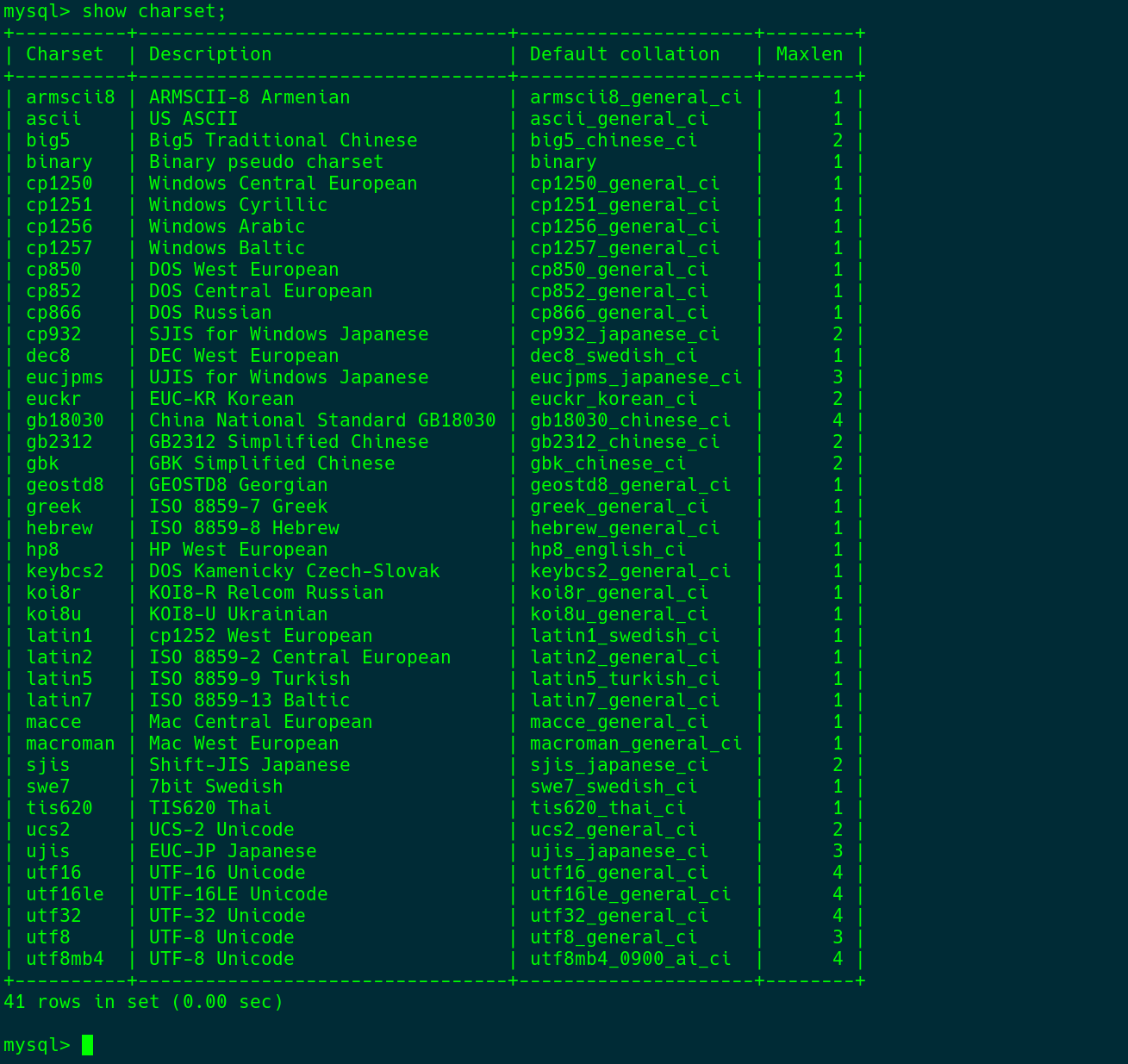The height and width of the screenshot is (1064, 1128).
Task: Click the Big5 Traditional Chinese description
Action: coord(281,140)
